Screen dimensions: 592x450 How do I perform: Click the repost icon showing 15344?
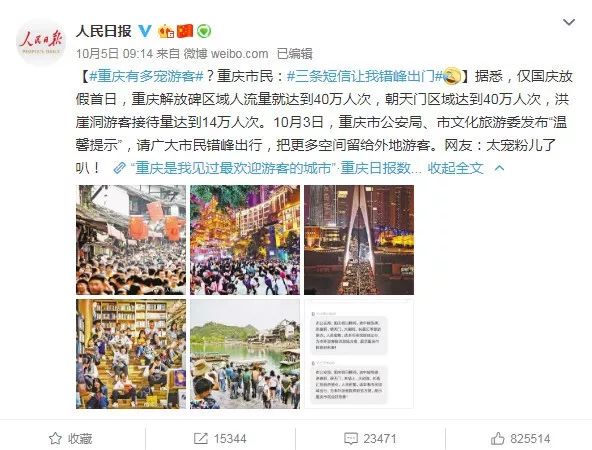200,438
